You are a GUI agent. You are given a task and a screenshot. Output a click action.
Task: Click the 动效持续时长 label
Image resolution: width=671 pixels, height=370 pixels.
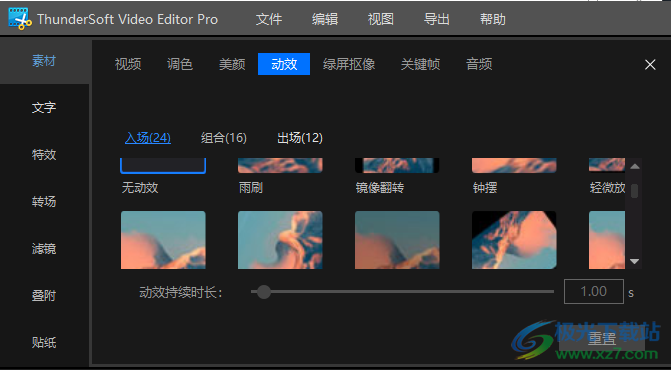[181, 293]
